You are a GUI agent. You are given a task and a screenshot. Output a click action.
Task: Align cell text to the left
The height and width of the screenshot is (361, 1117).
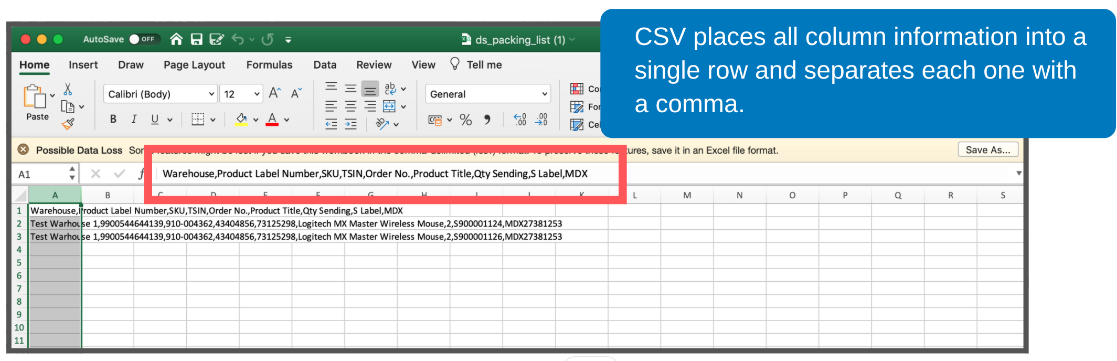(331, 106)
